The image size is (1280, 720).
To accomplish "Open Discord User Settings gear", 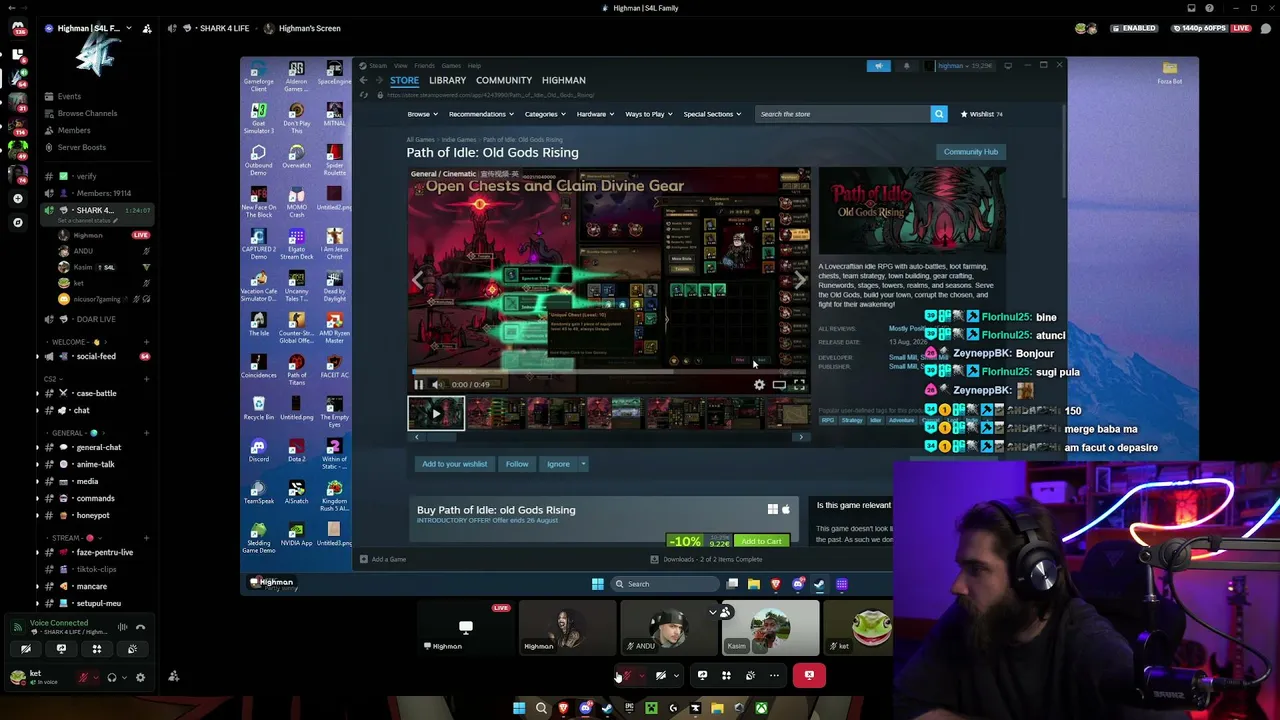I will tap(140, 677).
